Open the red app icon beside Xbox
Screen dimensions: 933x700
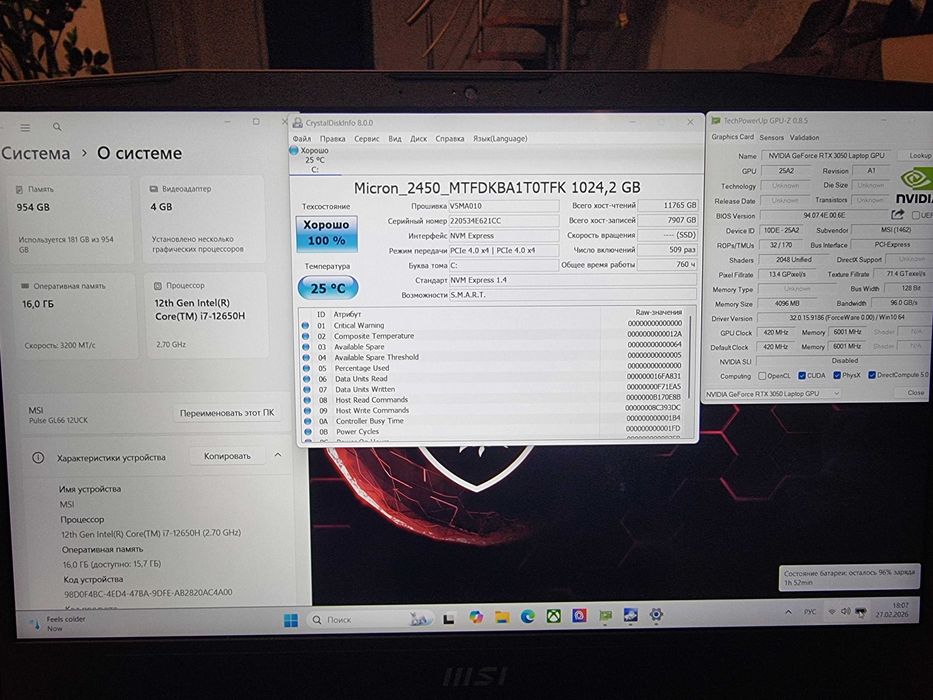579,615
